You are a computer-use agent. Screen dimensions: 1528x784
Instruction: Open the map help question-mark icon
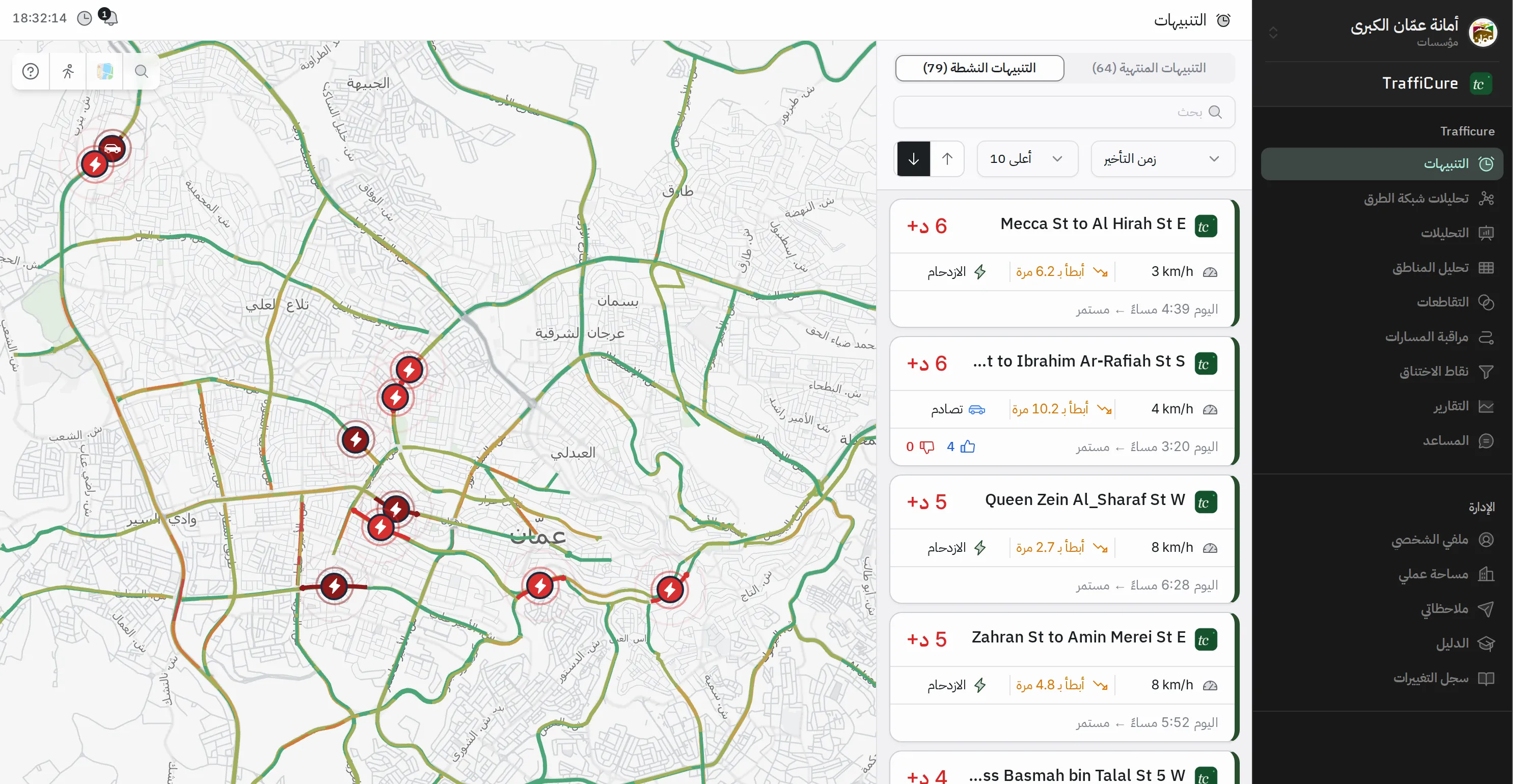[30, 71]
